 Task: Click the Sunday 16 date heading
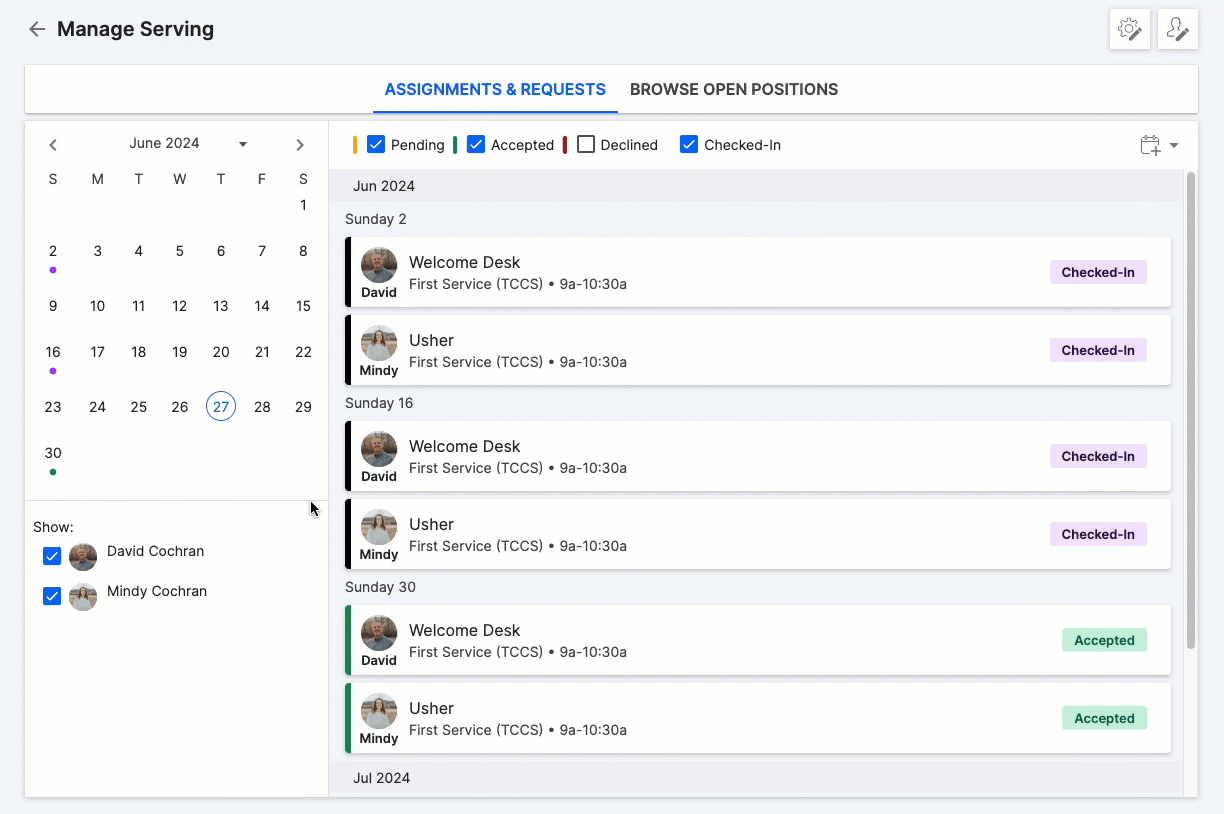pos(379,403)
